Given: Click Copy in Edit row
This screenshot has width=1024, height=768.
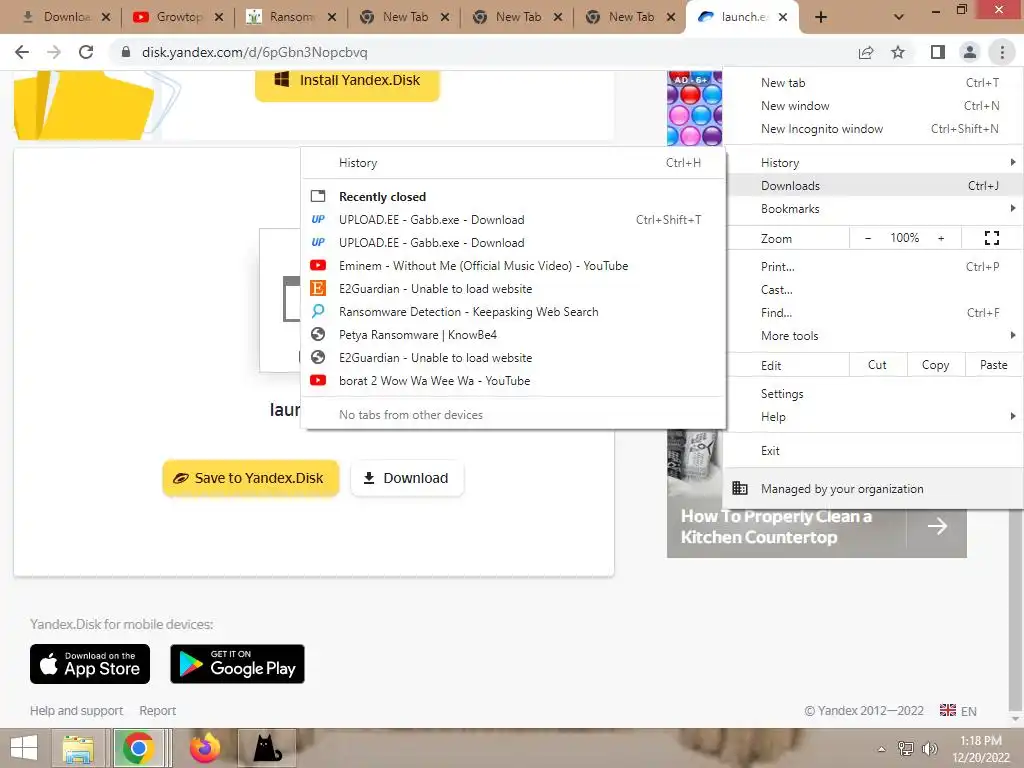Looking at the screenshot, I should (x=935, y=365).
